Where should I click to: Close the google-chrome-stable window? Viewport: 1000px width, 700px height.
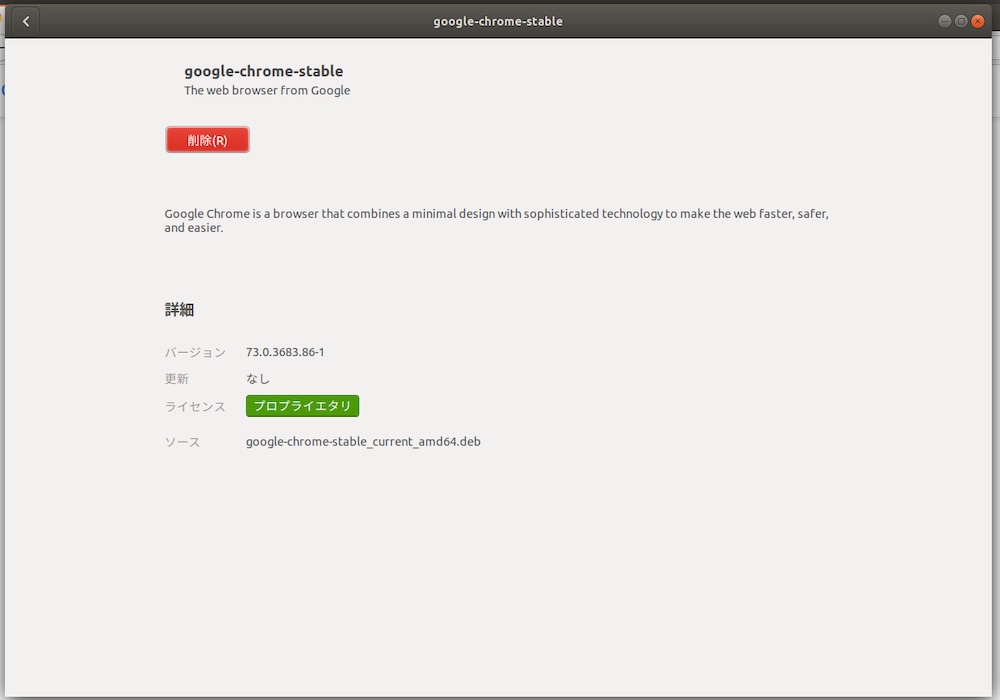[x=978, y=21]
